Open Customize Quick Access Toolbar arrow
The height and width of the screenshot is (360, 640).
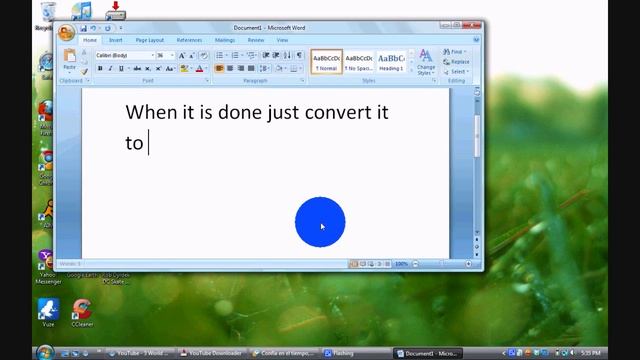point(121,28)
